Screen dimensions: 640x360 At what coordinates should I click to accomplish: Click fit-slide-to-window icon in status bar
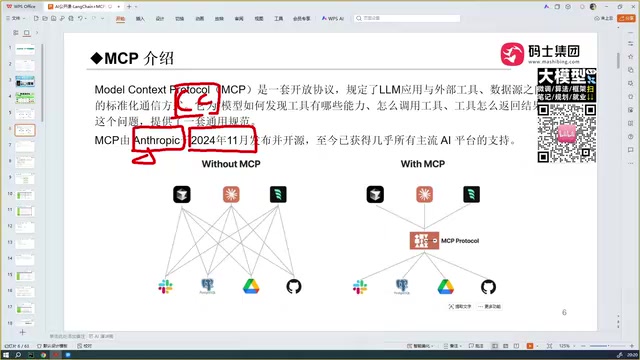click(x=549, y=346)
